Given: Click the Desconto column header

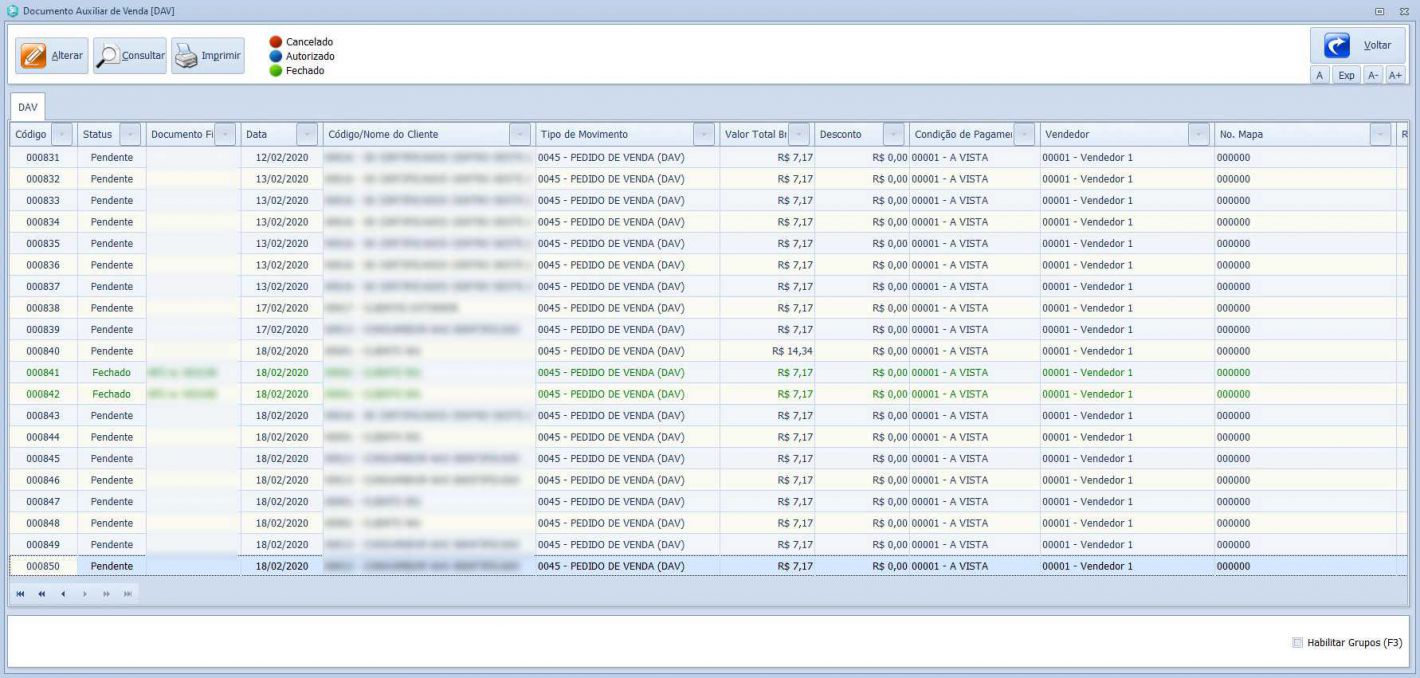Looking at the screenshot, I should [848, 134].
